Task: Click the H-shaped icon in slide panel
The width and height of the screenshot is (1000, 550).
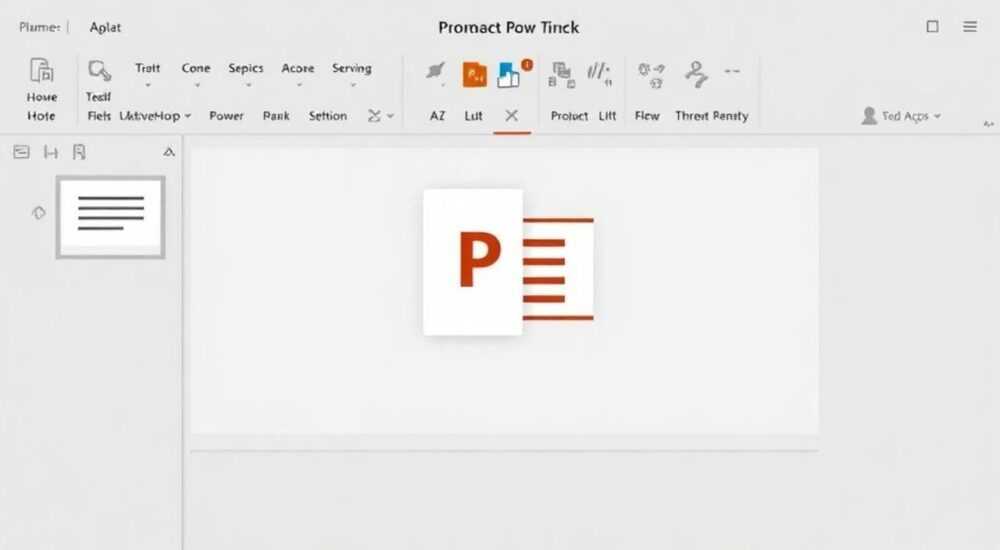Action: pos(50,152)
